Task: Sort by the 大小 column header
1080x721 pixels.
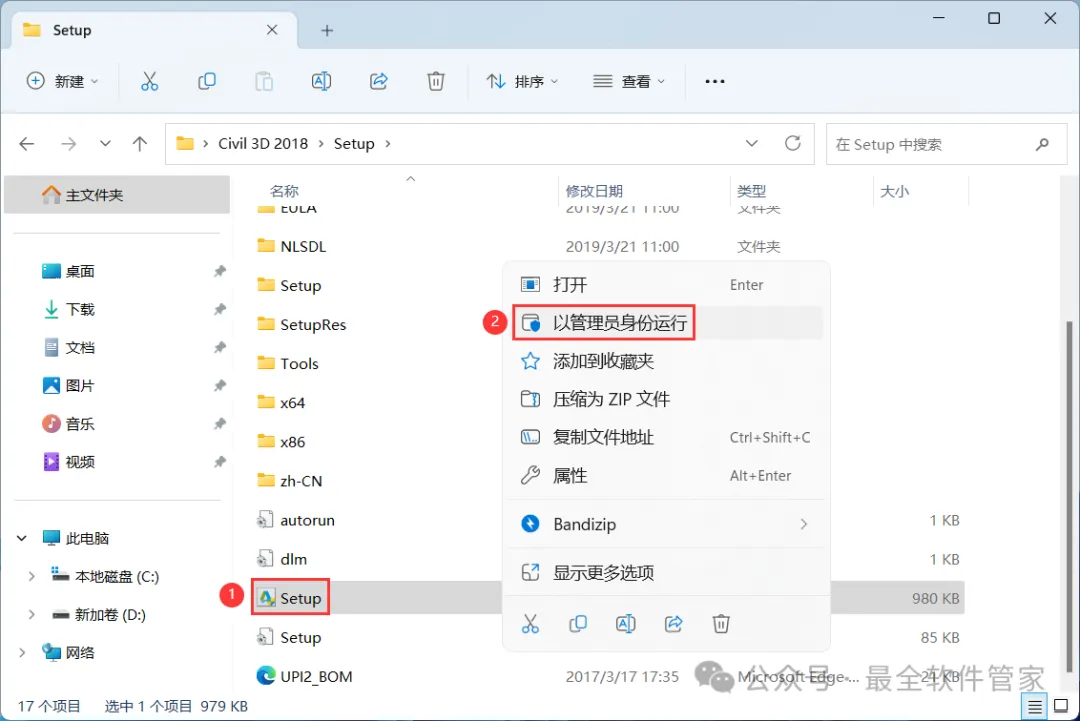Action: pos(895,191)
